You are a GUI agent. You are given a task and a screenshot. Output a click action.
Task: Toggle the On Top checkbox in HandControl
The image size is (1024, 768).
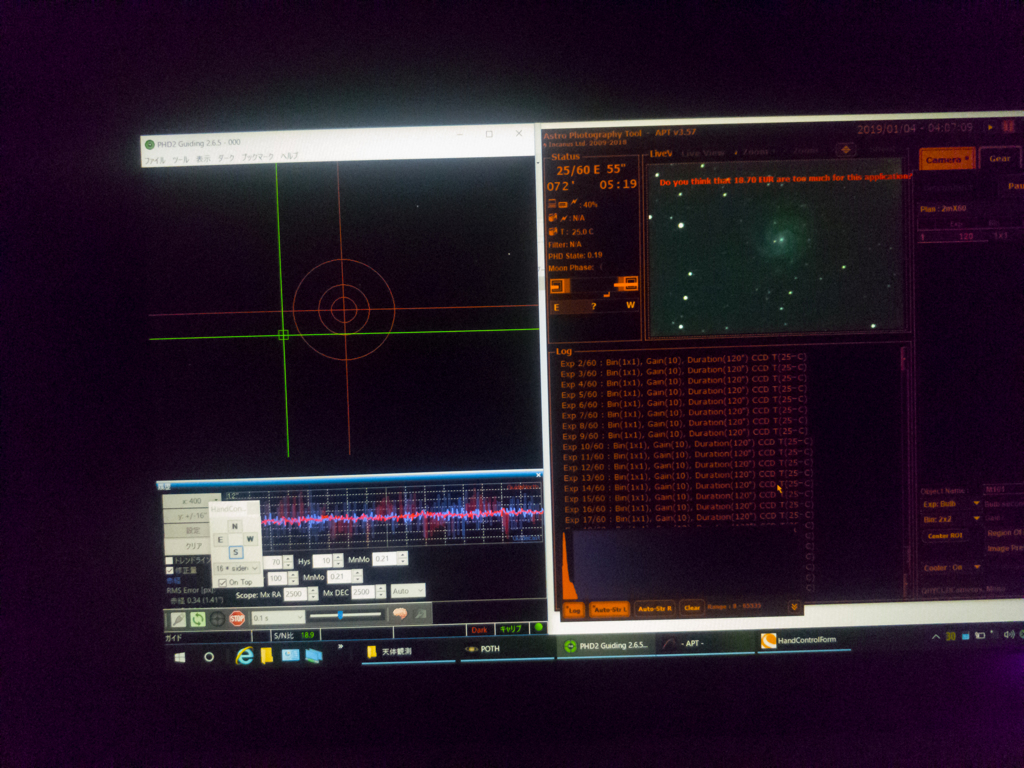[223, 582]
